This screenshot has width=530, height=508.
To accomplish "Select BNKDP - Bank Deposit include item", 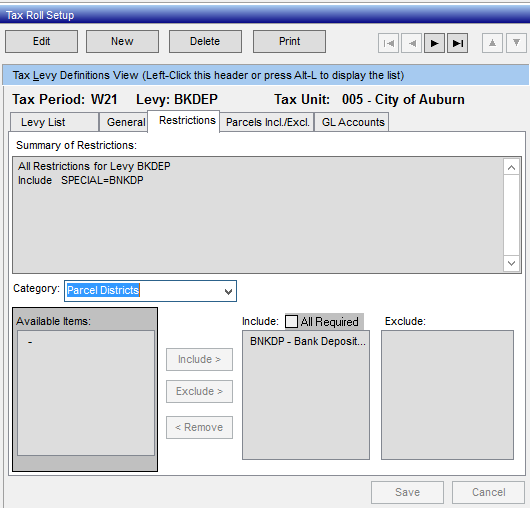I will (308, 341).
